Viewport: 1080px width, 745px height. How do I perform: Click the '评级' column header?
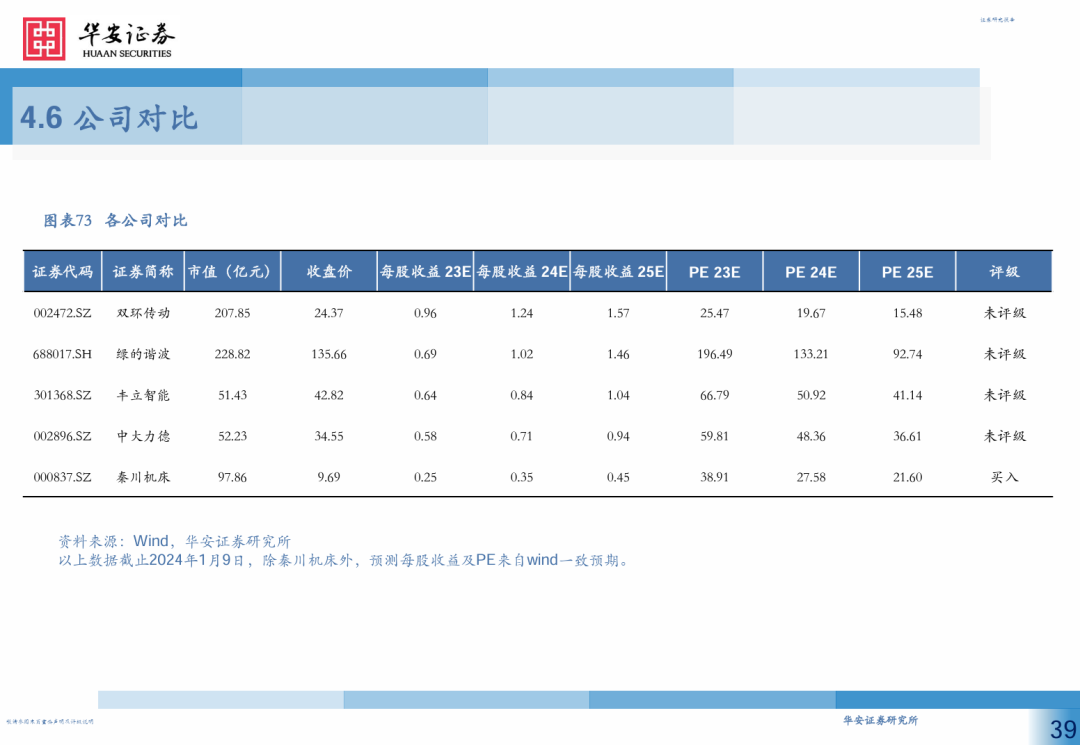[x=1004, y=271]
